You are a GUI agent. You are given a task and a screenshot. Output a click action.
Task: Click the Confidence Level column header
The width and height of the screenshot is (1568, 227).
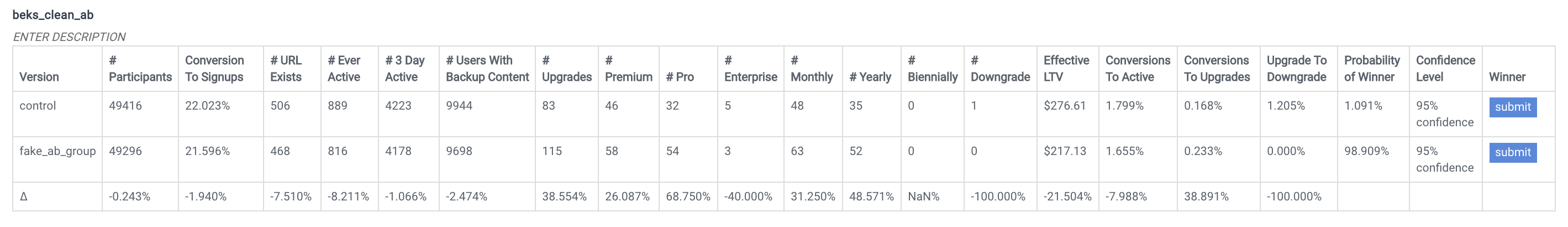tap(1444, 69)
